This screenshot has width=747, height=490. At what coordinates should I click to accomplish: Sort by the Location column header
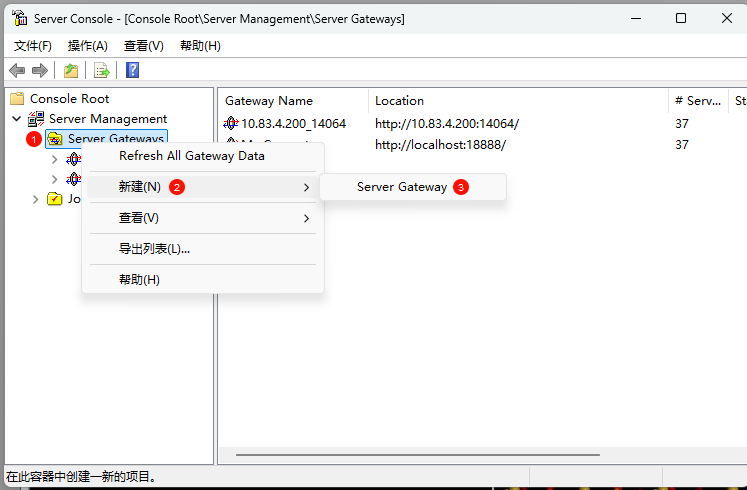click(x=400, y=101)
